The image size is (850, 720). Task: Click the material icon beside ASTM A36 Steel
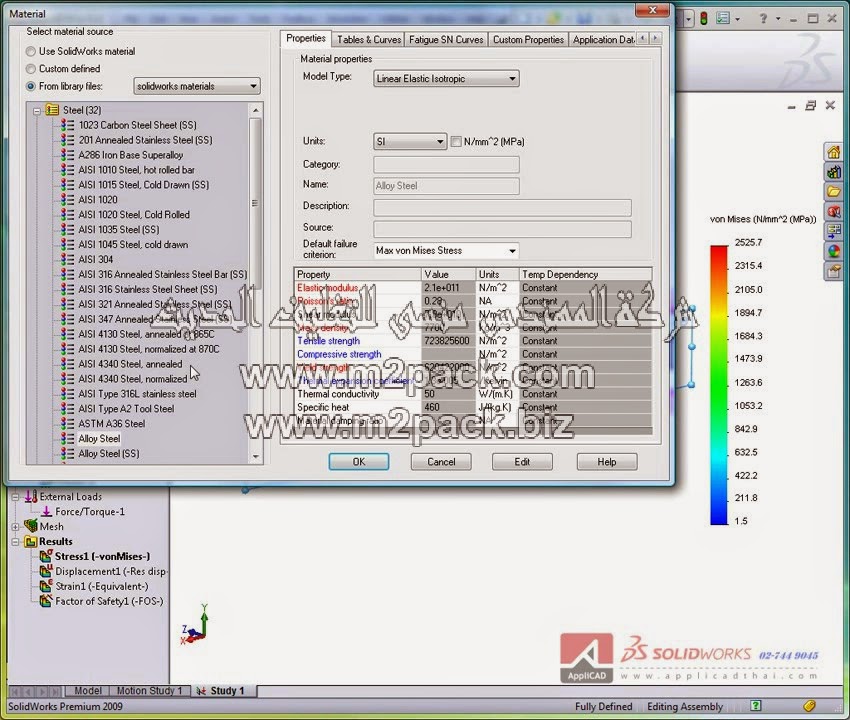click(x=67, y=423)
